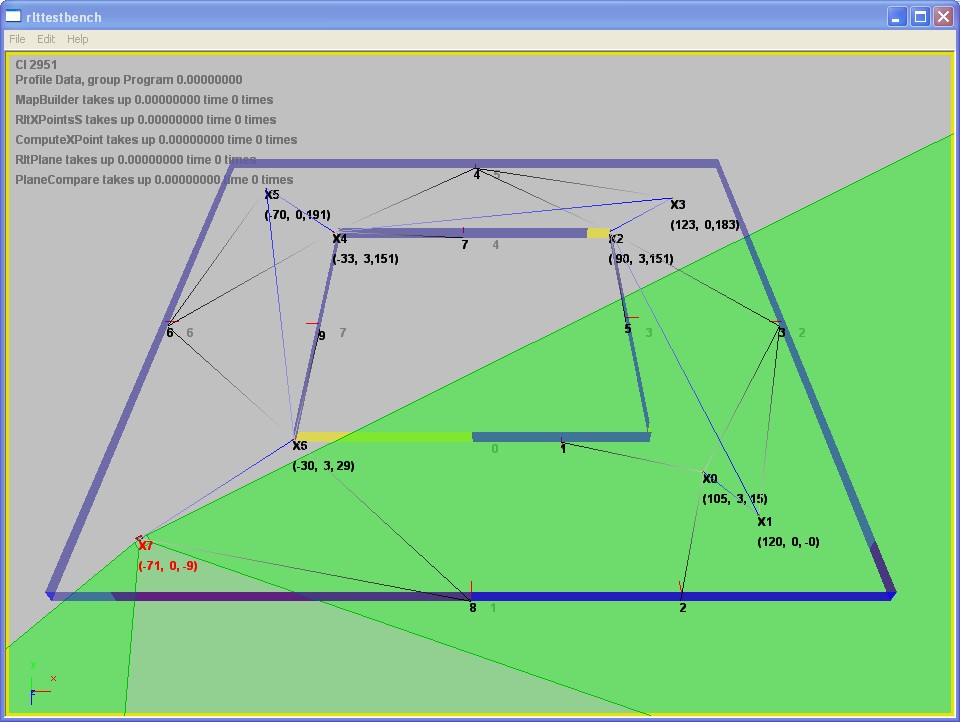Open the Help menu
This screenshot has width=960, height=722.
pos(78,39)
